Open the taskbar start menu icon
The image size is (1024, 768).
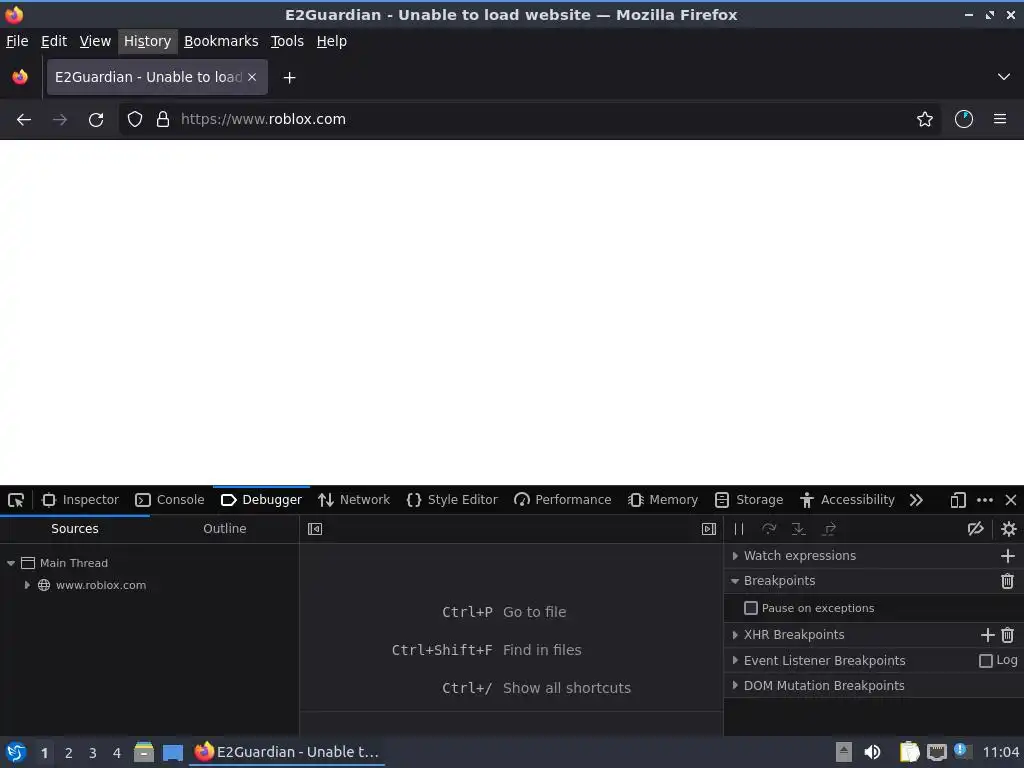(x=15, y=752)
